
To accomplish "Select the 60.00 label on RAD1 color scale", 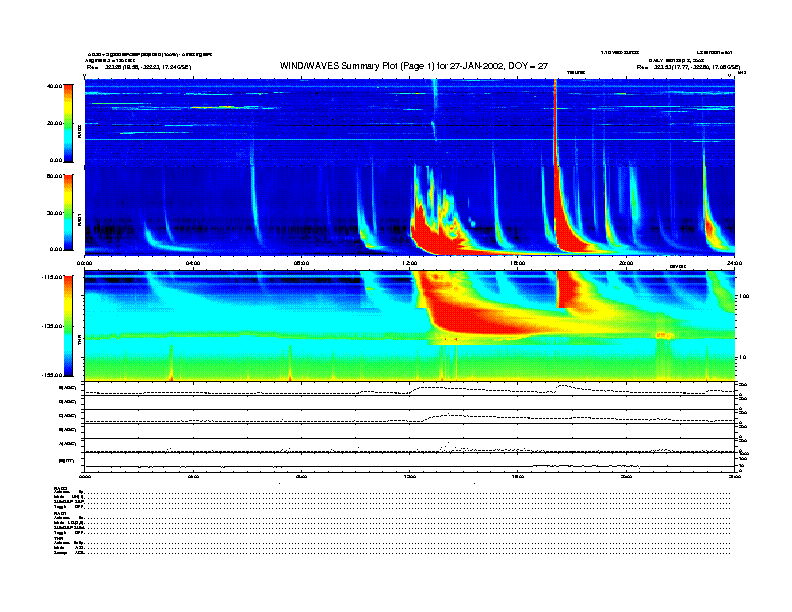I will point(55,176).
